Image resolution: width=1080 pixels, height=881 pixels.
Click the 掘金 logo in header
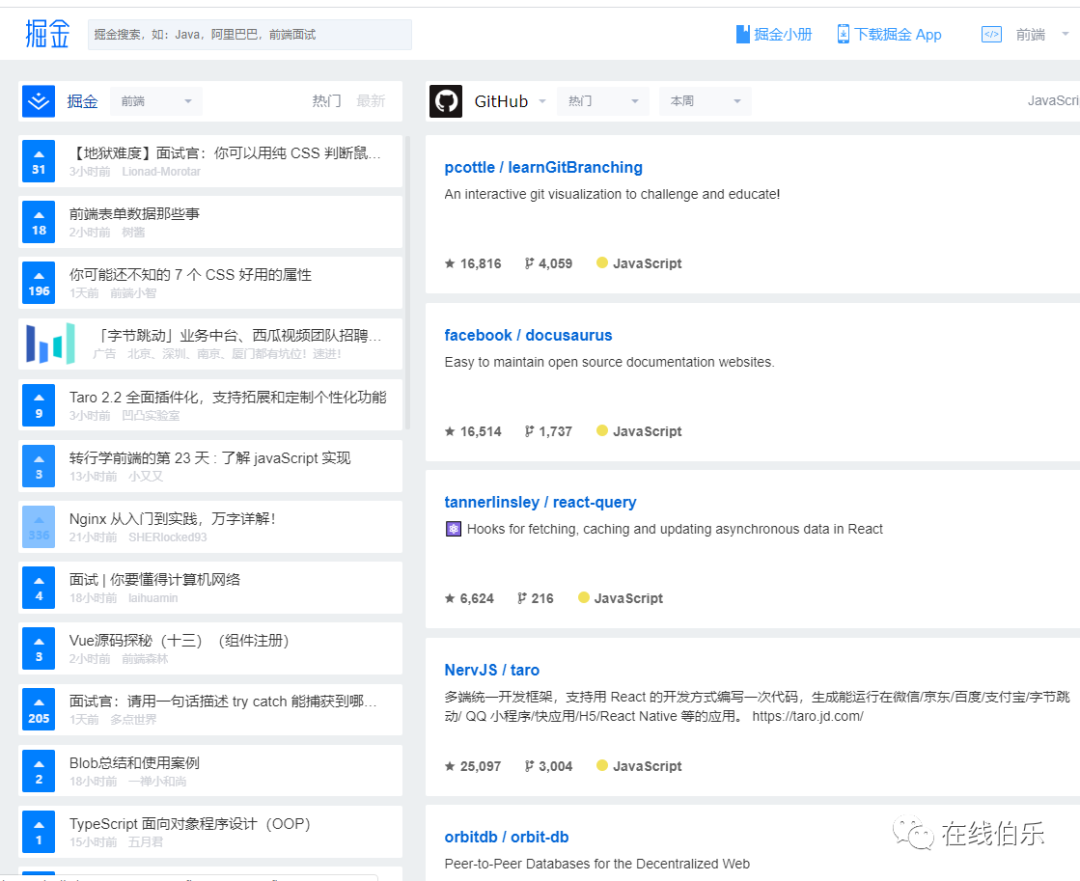[x=48, y=34]
